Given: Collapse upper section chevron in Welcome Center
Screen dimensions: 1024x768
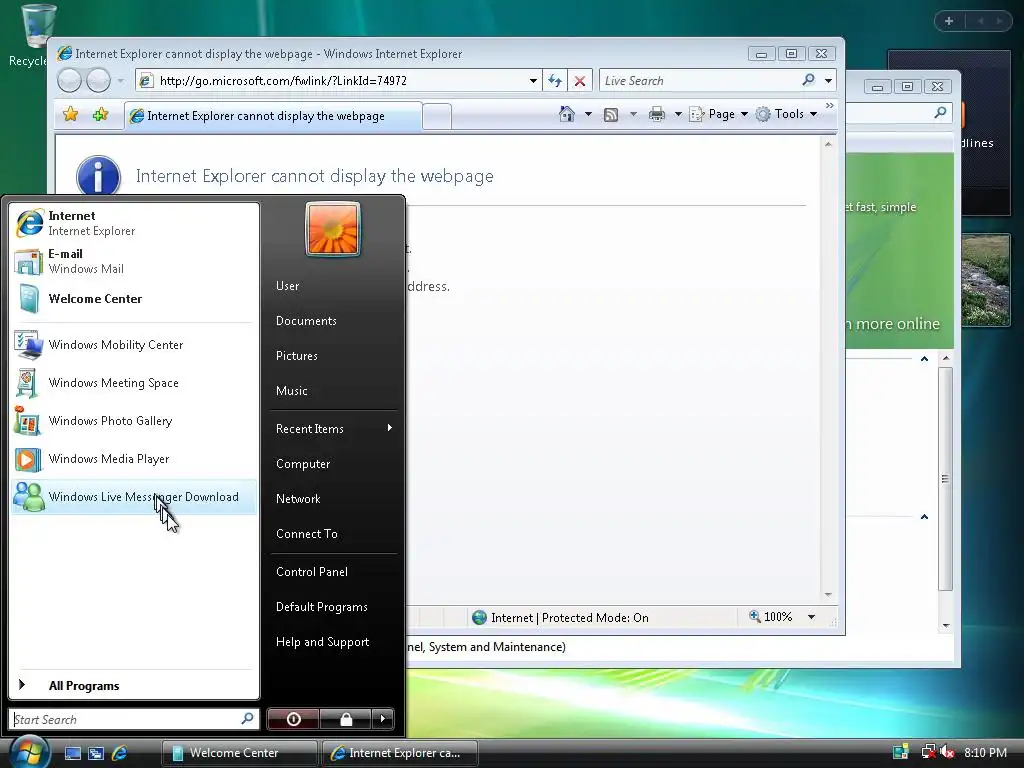Looking at the screenshot, I should click(924, 359).
